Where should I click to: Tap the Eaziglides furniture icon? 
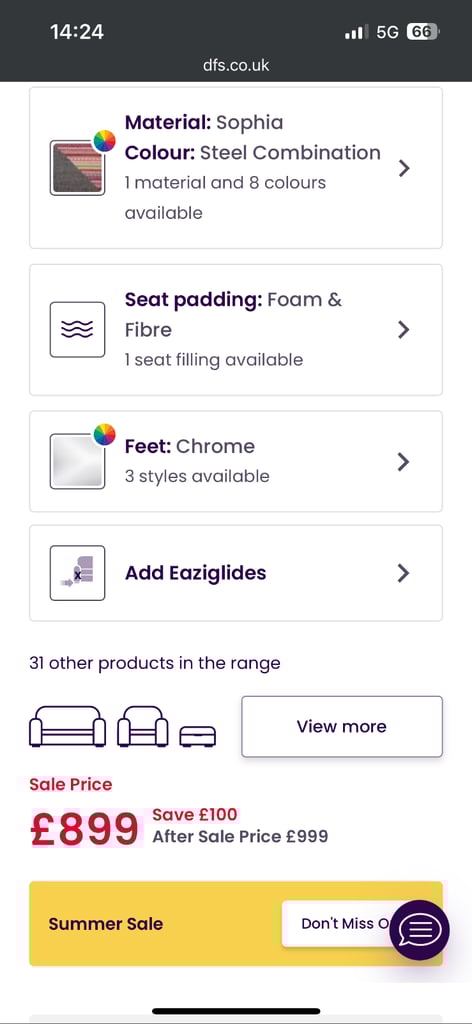[77, 573]
